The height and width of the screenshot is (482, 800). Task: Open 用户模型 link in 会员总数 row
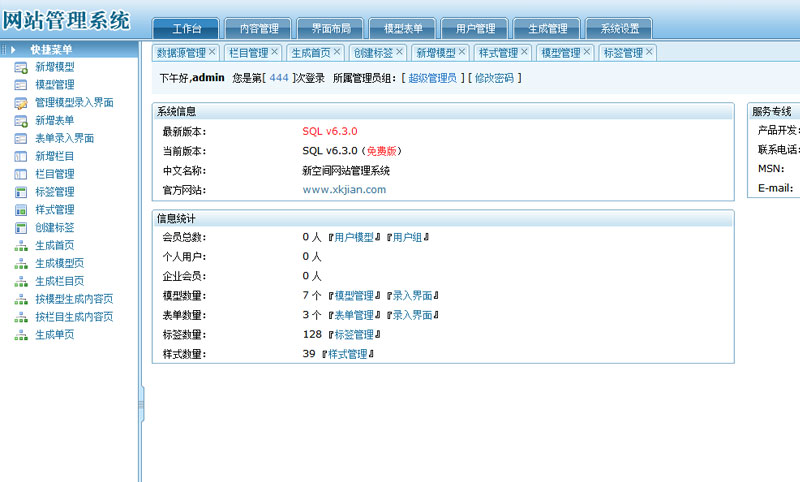(x=353, y=237)
